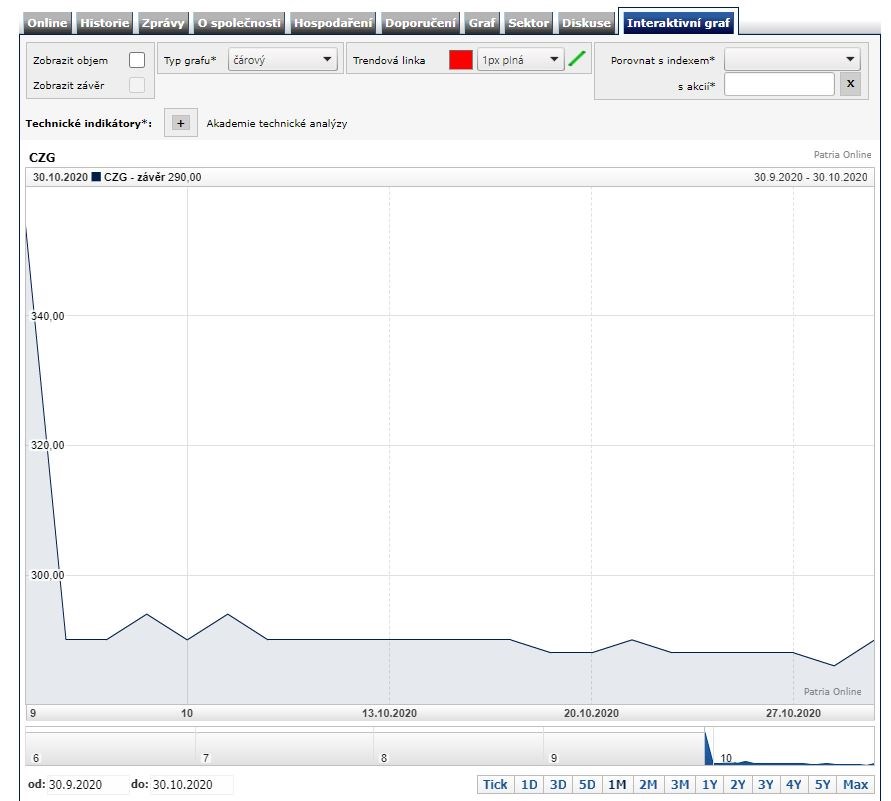Image resolution: width=891 pixels, height=801 pixels.
Task: Open Akademie technické analýzy link
Action: pyautogui.click(x=277, y=124)
